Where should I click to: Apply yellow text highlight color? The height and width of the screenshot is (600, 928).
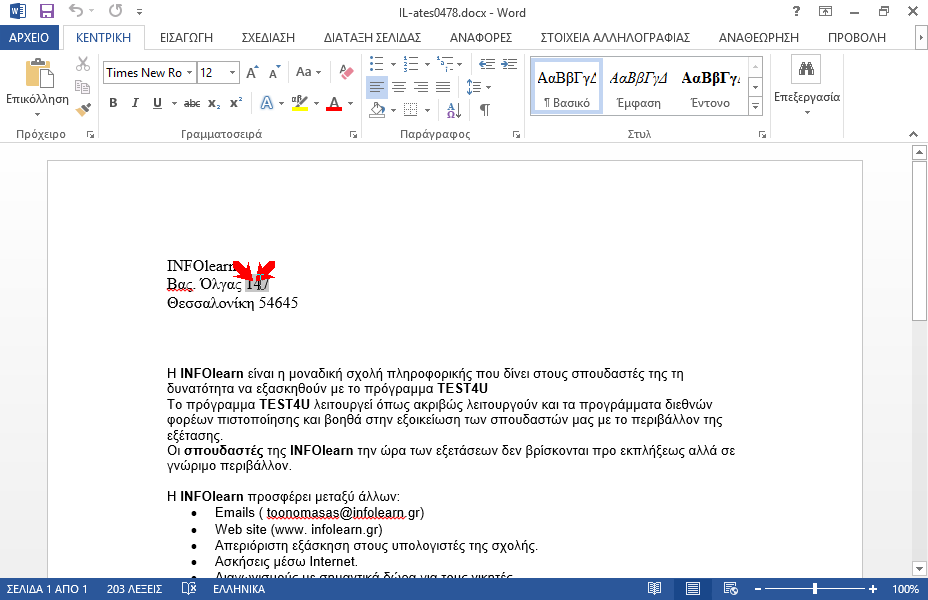300,104
